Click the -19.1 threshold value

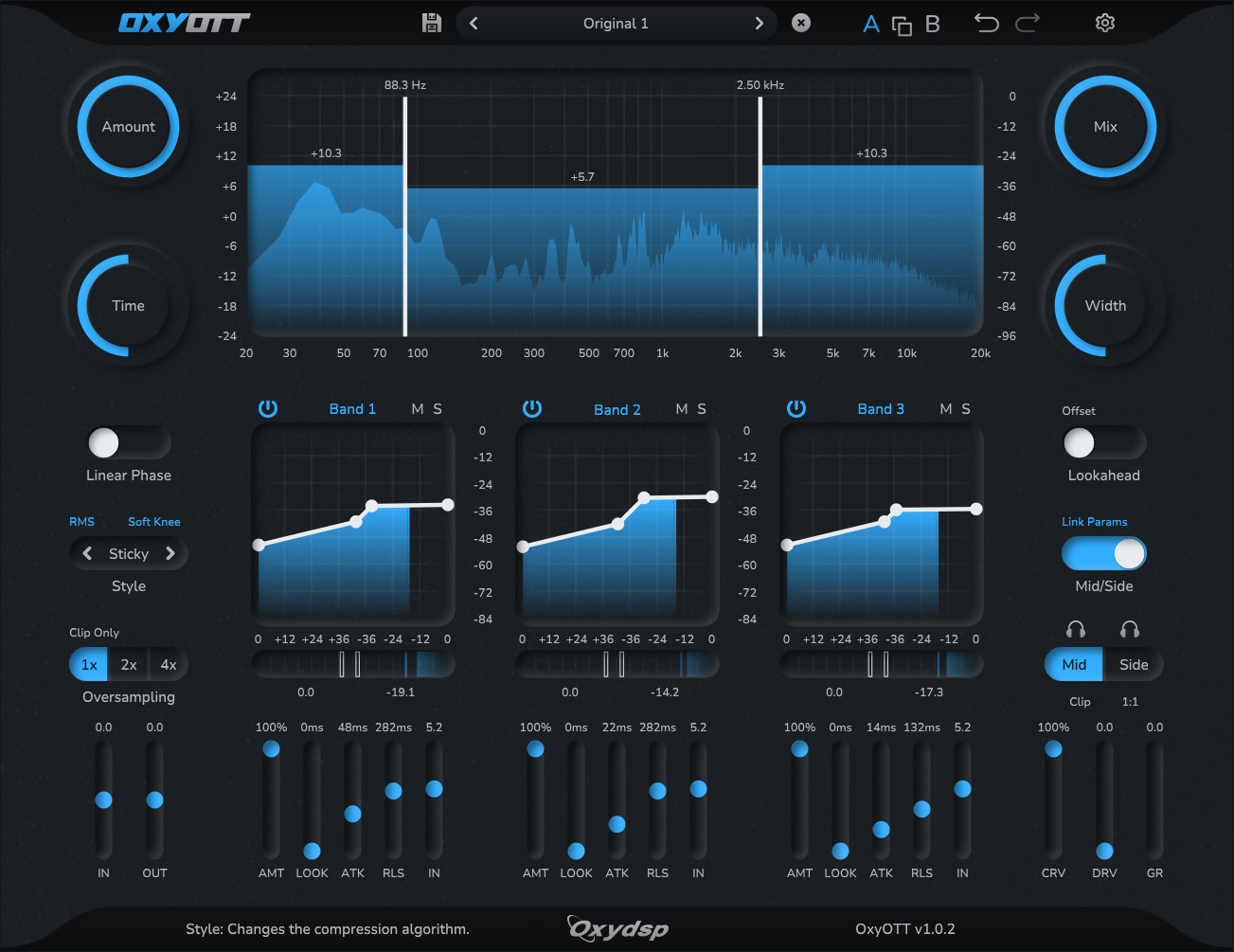click(x=401, y=692)
